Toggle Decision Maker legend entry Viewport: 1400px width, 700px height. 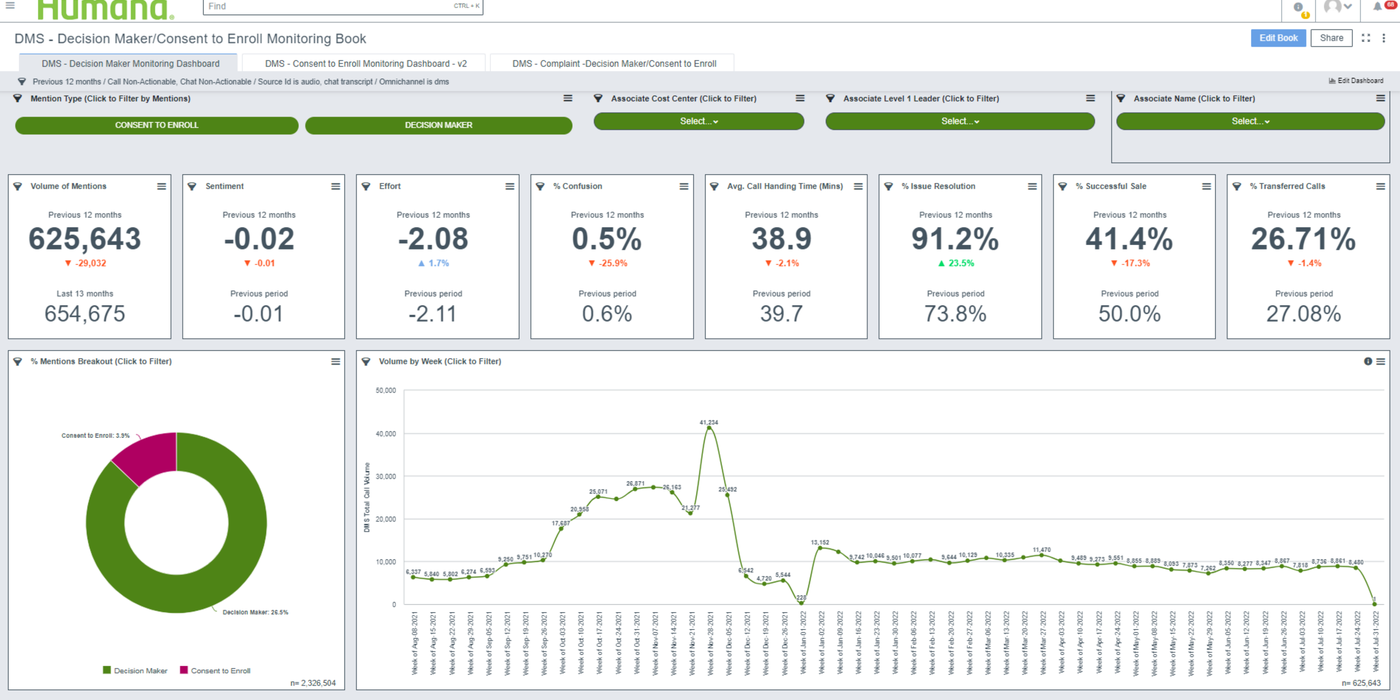pyautogui.click(x=135, y=671)
